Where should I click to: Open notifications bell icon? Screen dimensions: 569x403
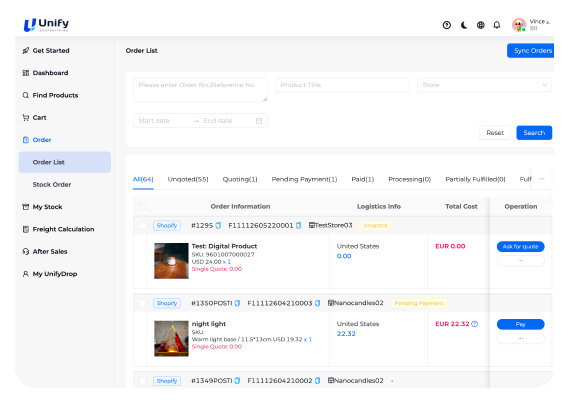click(x=497, y=25)
